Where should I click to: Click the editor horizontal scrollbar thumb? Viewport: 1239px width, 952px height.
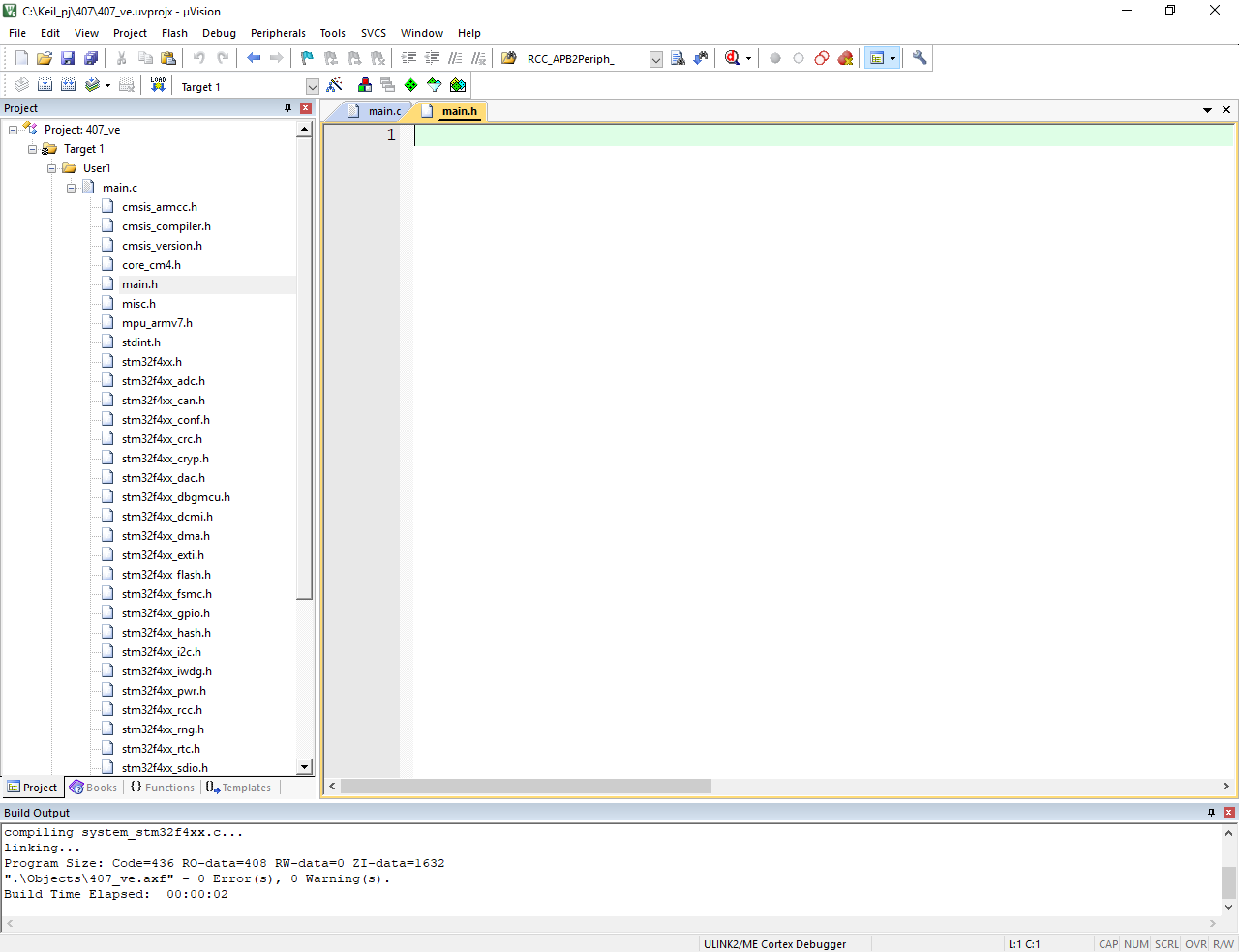pyautogui.click(x=526, y=787)
